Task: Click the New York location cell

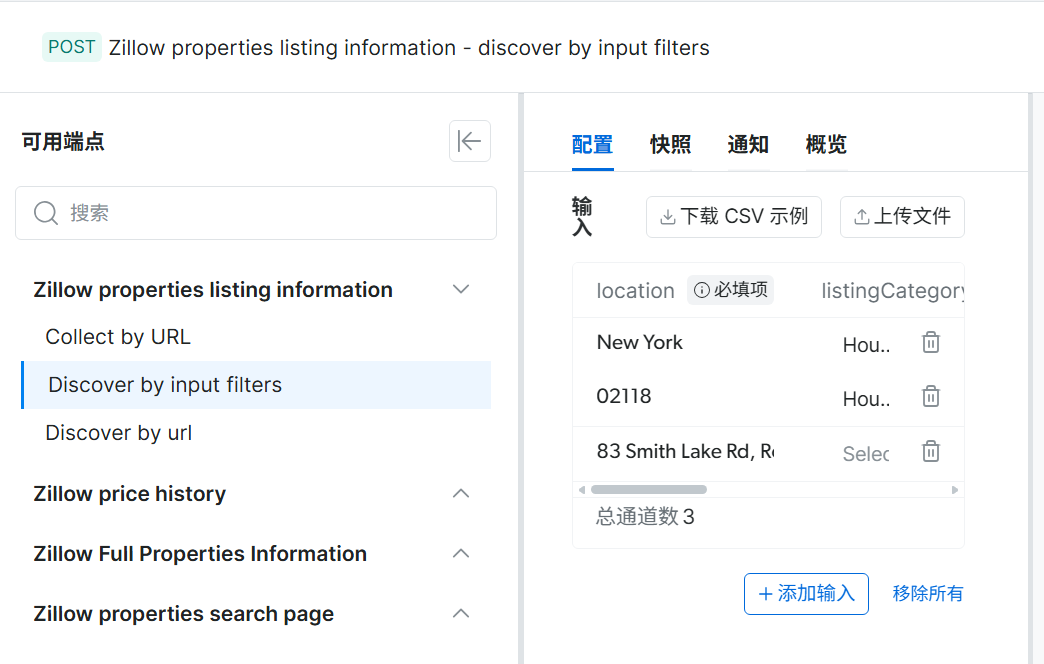Action: coord(639,342)
